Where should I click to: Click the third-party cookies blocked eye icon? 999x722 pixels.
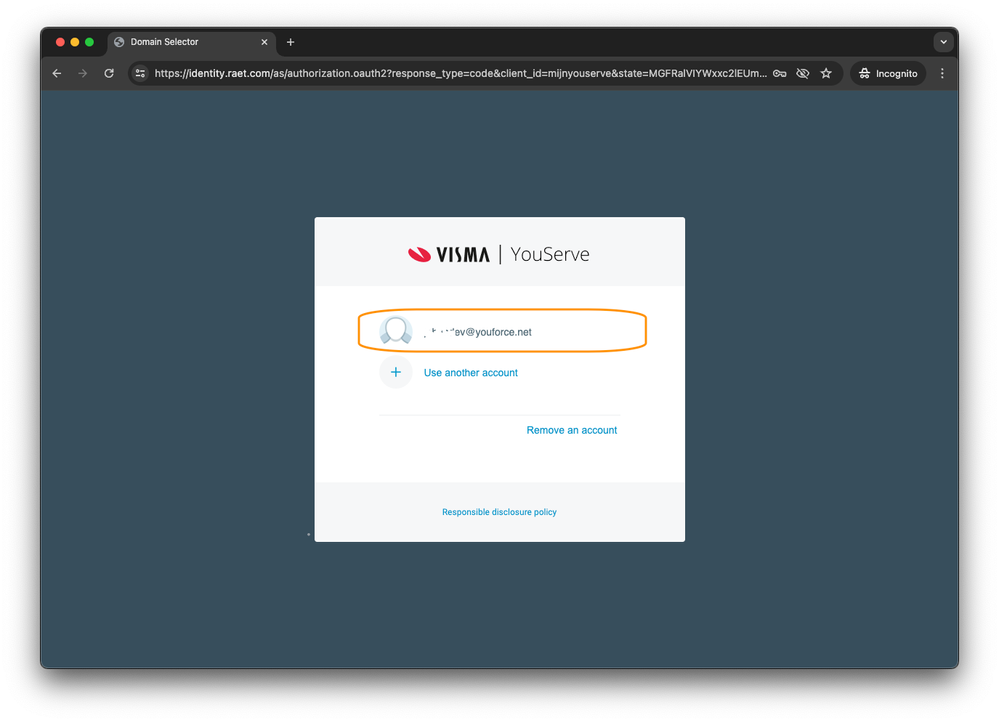(803, 73)
